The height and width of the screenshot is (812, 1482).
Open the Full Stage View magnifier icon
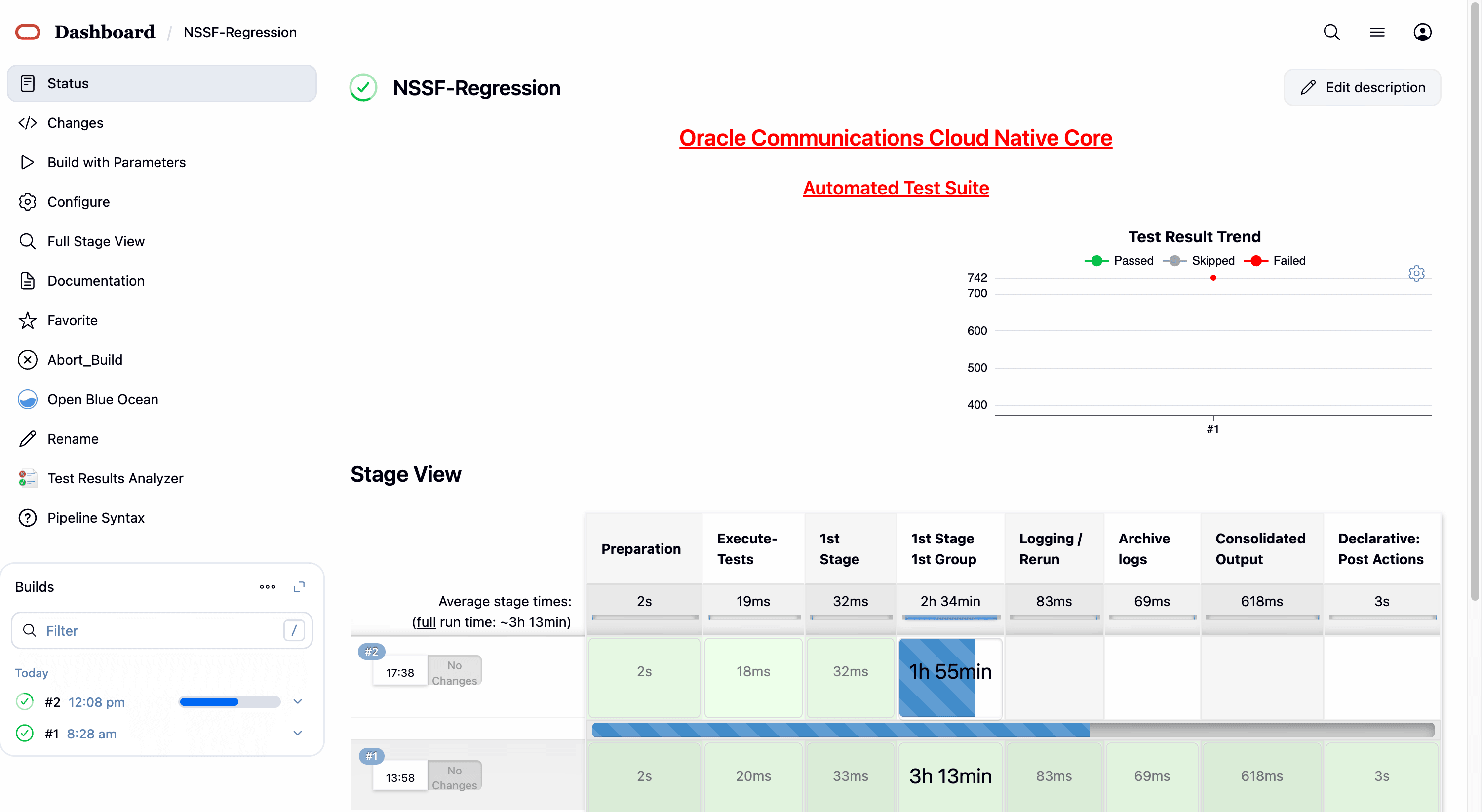point(28,241)
